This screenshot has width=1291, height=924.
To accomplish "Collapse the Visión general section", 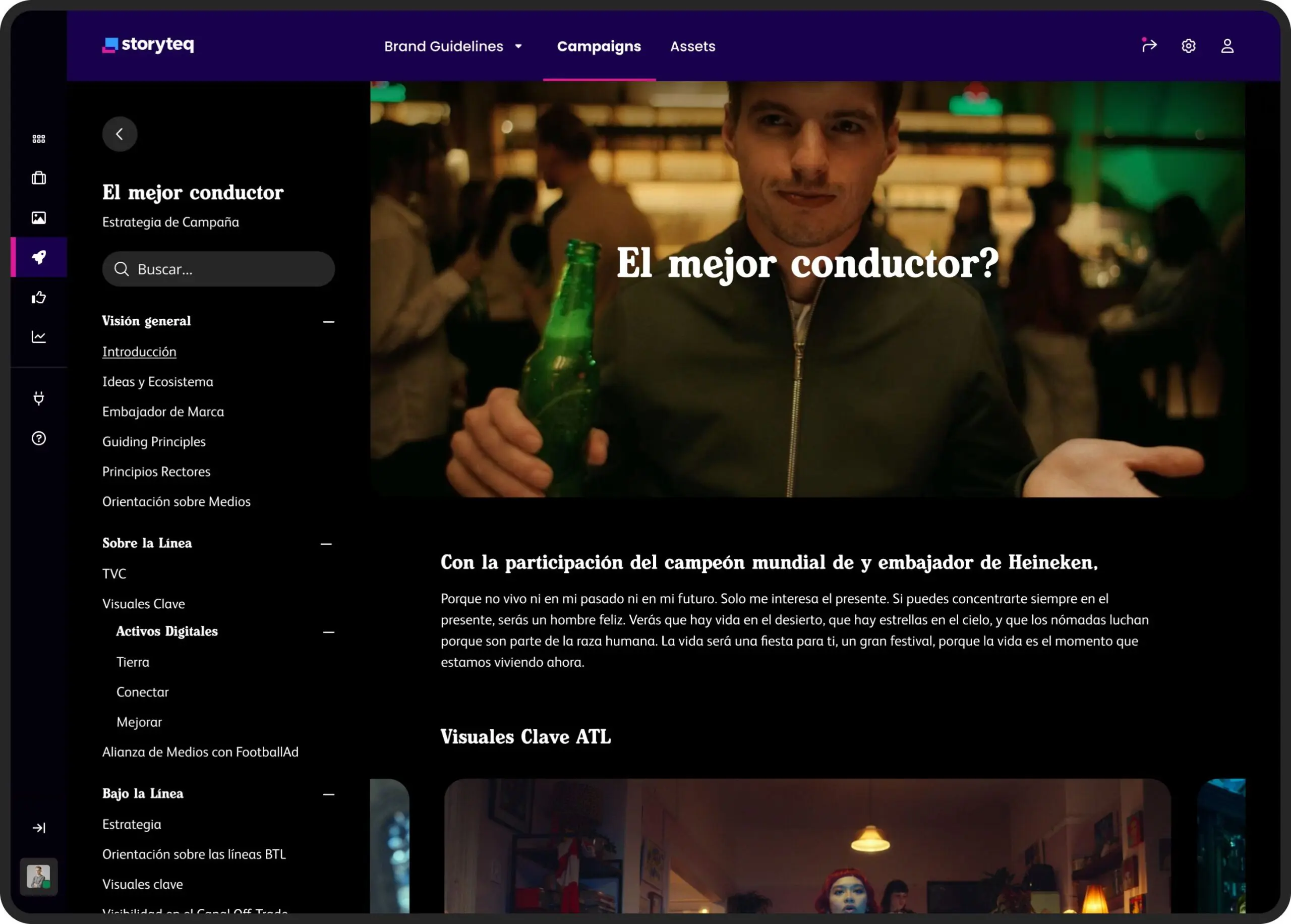I will click(x=328, y=321).
